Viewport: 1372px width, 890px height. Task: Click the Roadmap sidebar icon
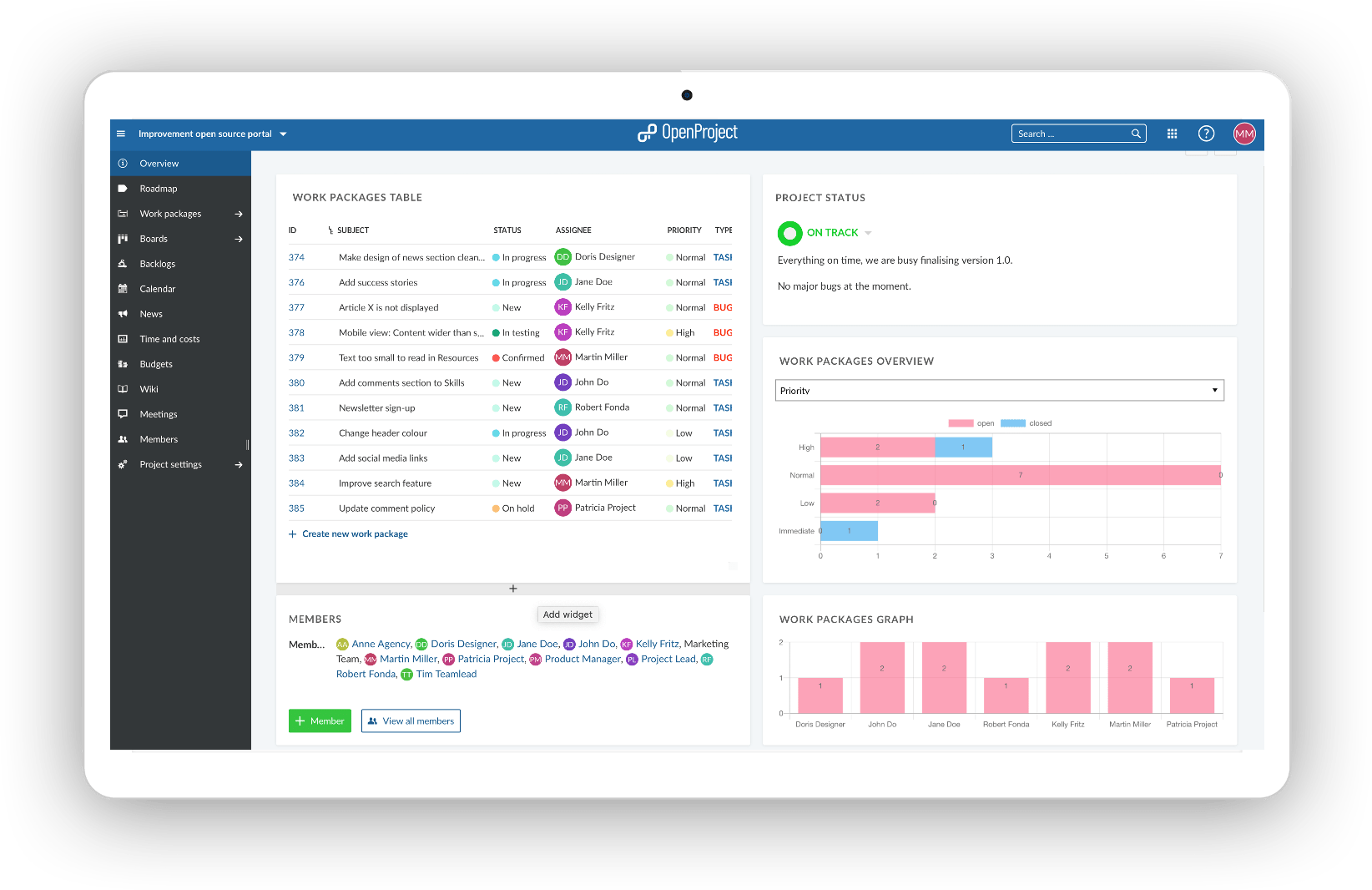pyautogui.click(x=123, y=189)
